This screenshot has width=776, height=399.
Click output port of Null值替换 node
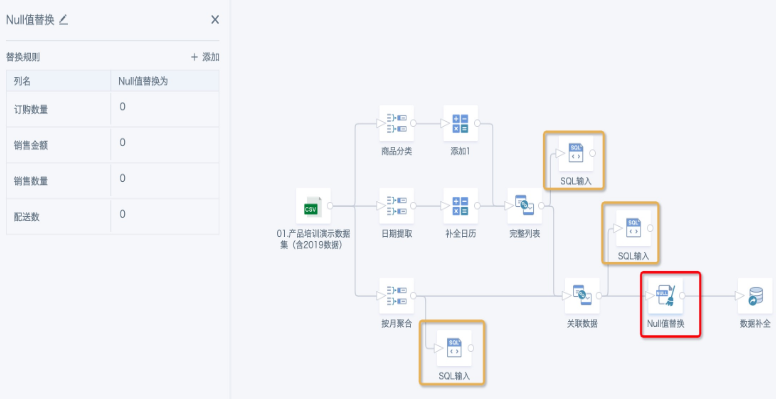682,296
